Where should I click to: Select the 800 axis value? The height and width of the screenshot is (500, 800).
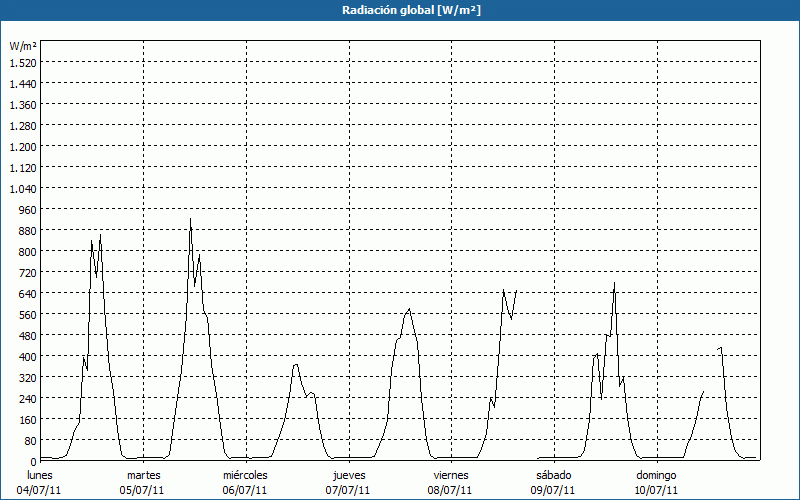click(28, 252)
